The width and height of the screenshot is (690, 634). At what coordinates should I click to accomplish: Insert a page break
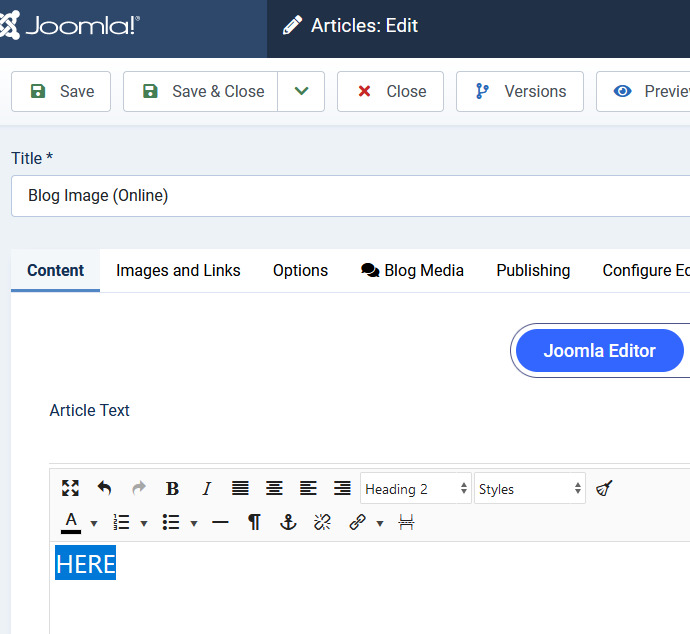(406, 522)
